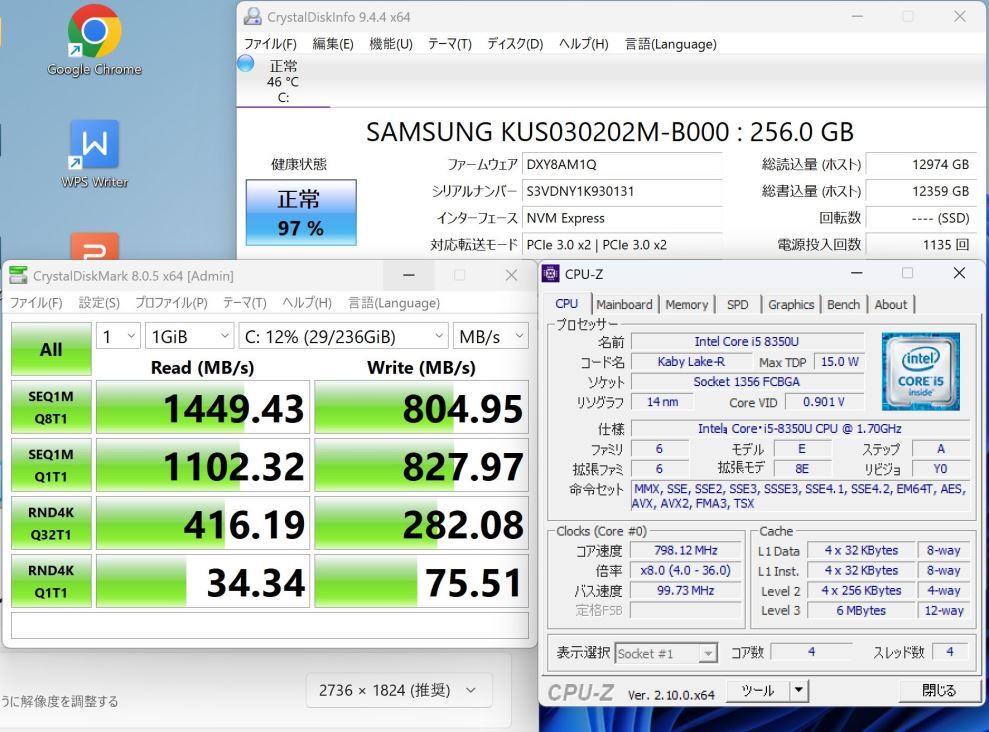The image size is (989, 732).
Task: Open プロファイル(P) menu in CrystalDiskMark
Action: pyautogui.click(x=171, y=303)
